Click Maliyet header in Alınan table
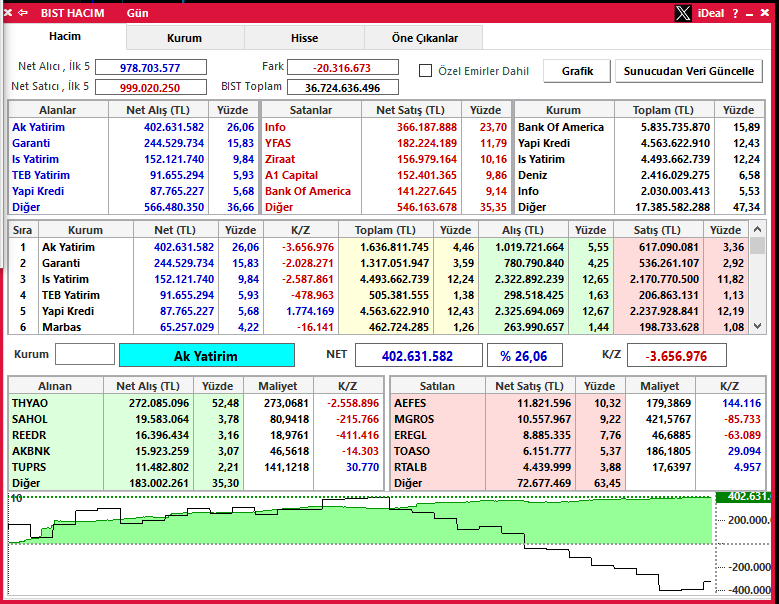 pyautogui.click(x=278, y=386)
